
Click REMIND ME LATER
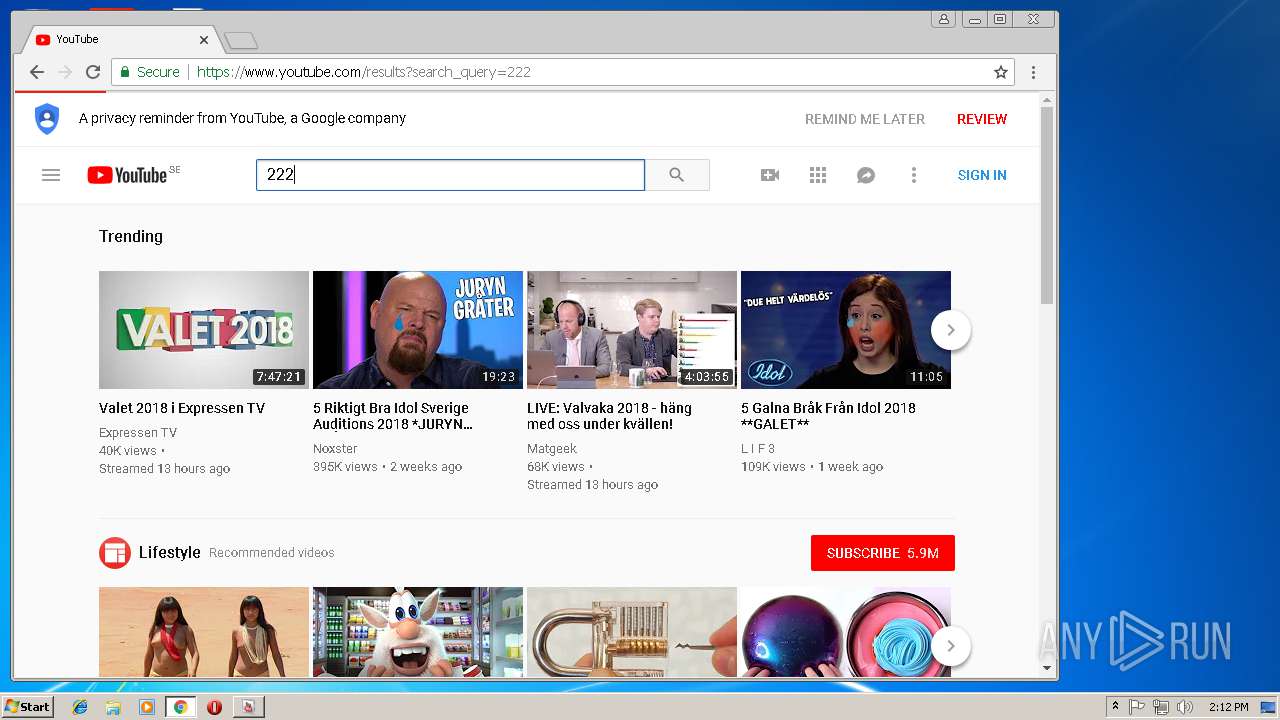coord(865,119)
